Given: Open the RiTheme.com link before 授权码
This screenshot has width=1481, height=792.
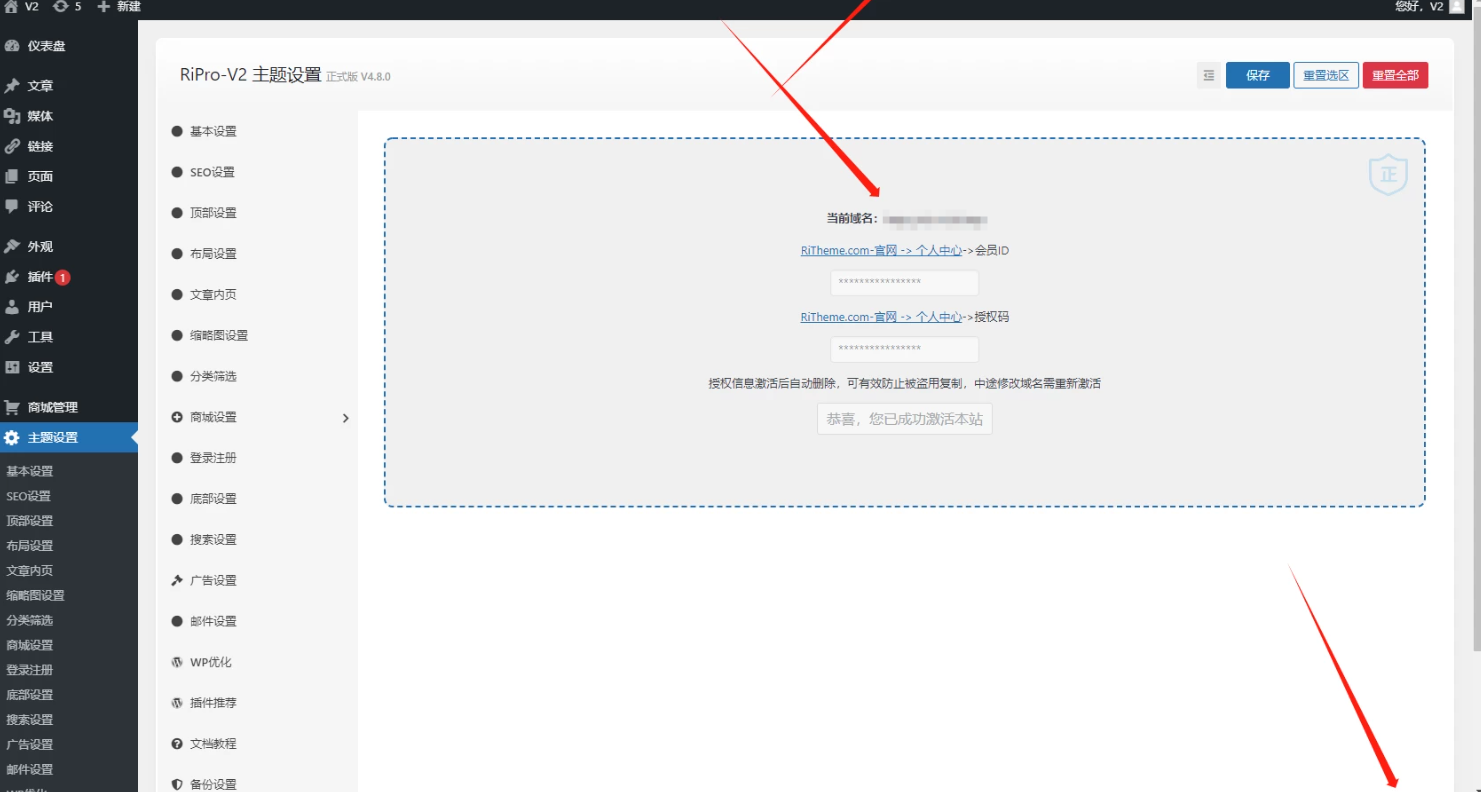Looking at the screenshot, I should [x=881, y=317].
